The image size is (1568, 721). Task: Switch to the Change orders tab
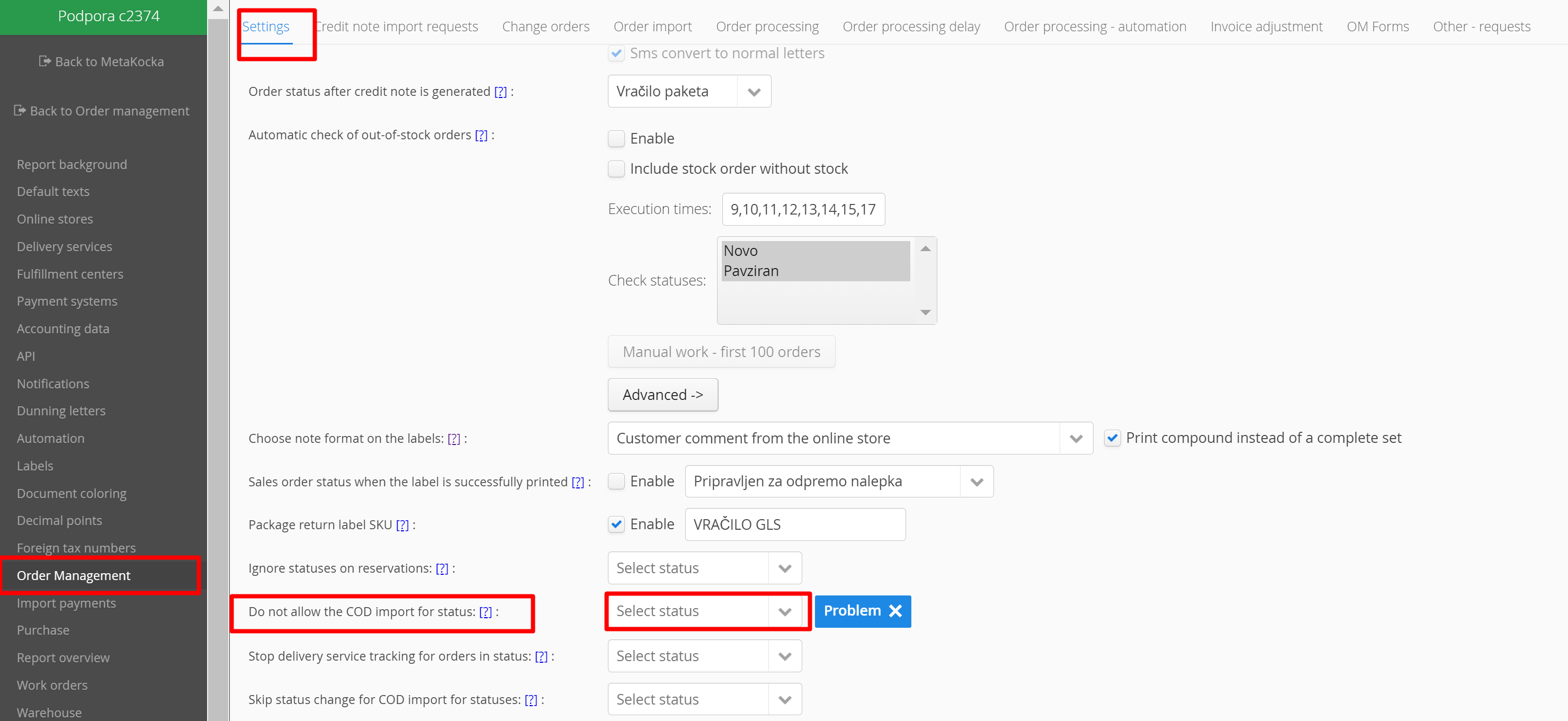[x=545, y=27]
